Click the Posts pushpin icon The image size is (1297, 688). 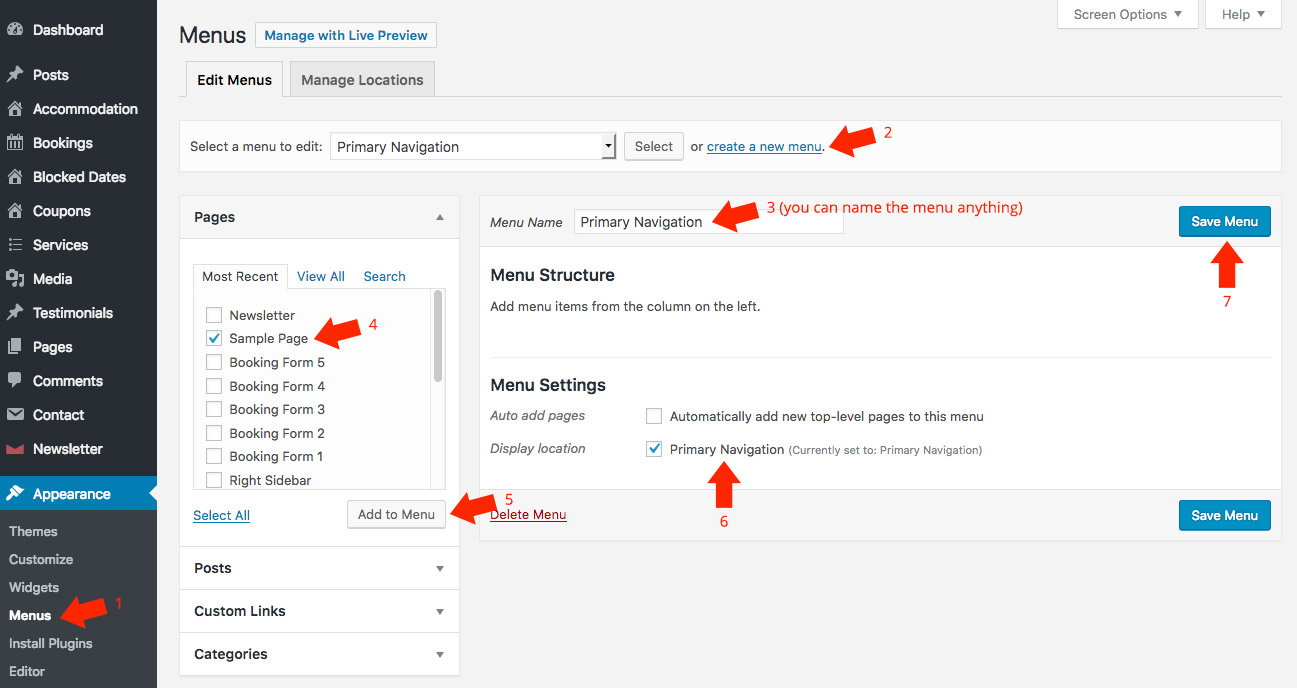15,75
